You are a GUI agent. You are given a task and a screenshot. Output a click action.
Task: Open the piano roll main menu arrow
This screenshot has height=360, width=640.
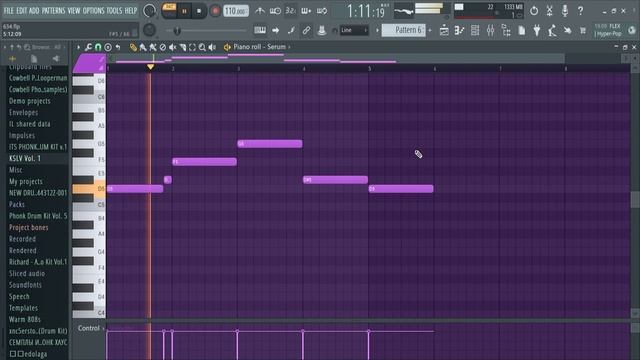click(x=79, y=47)
